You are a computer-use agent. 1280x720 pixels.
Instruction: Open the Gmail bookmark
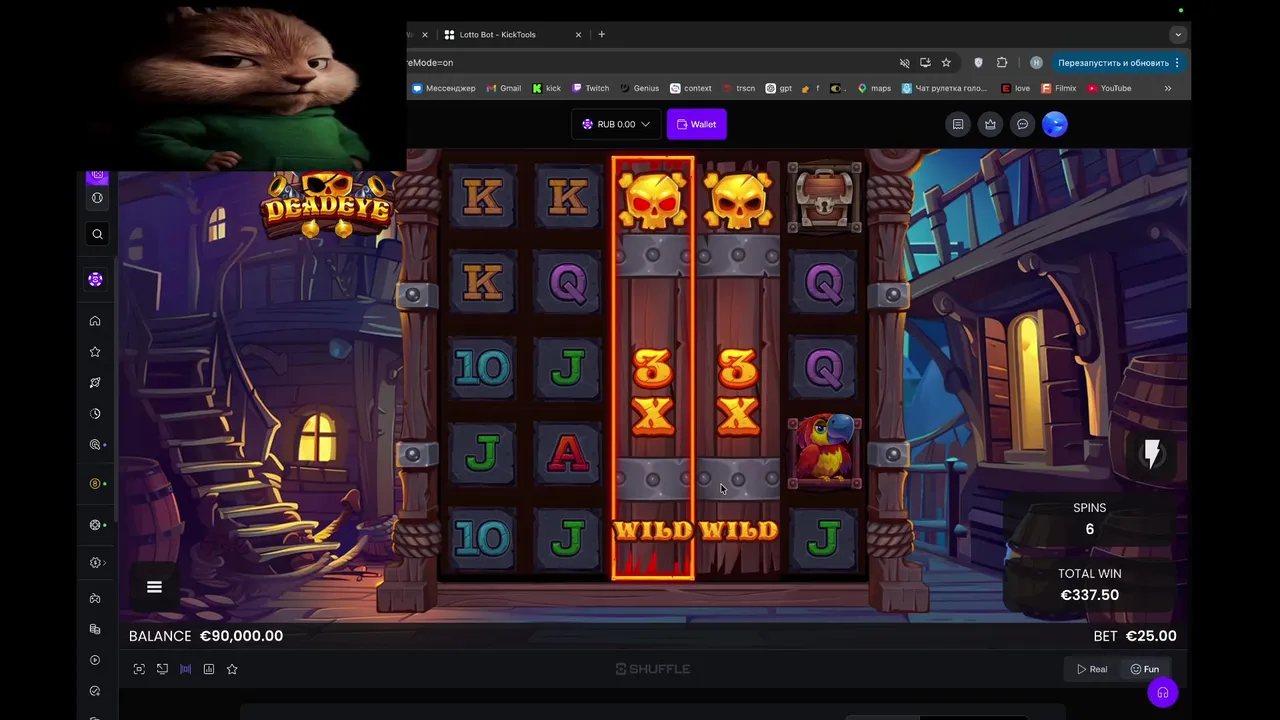tap(504, 88)
